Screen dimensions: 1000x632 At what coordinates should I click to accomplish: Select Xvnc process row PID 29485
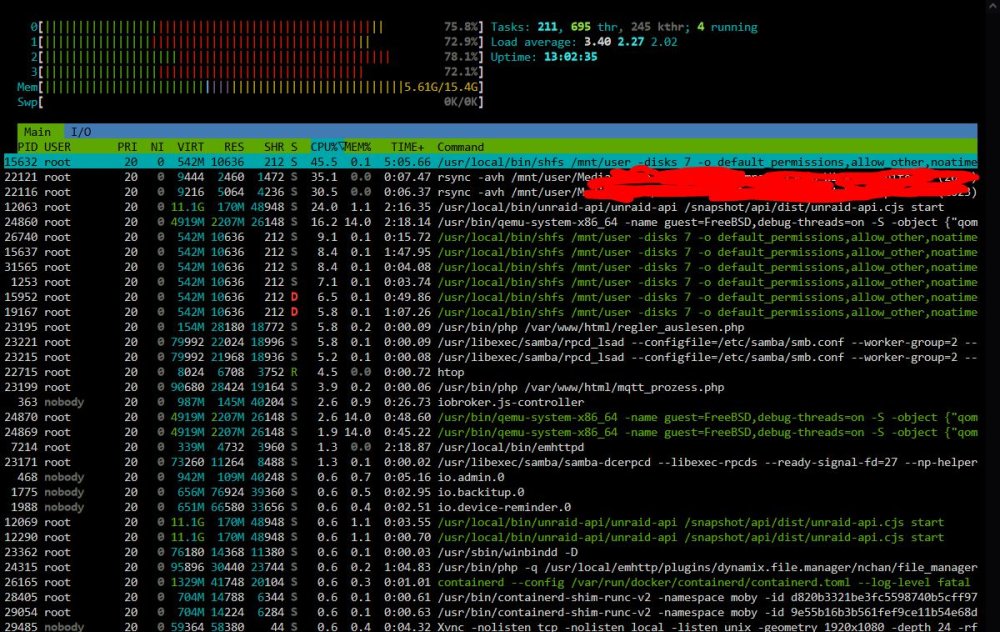point(490,626)
